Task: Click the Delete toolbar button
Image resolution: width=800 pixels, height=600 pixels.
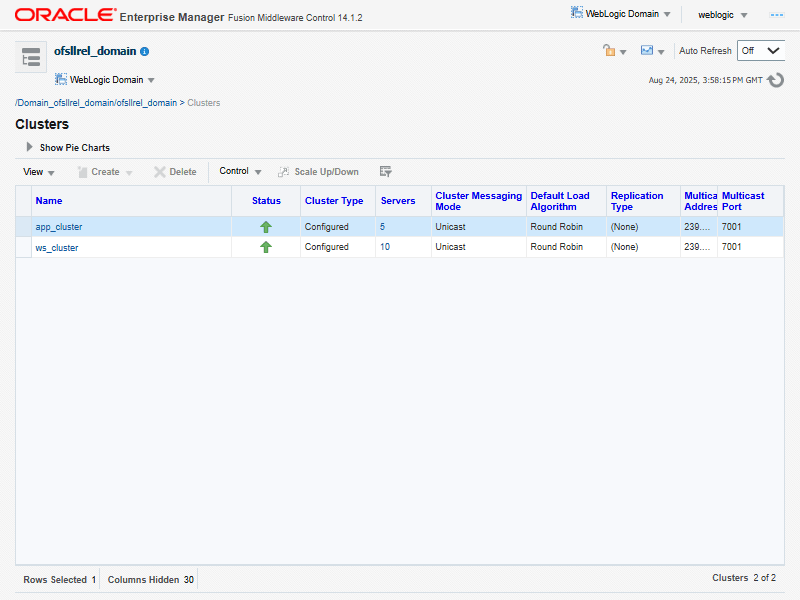Action: [x=176, y=172]
